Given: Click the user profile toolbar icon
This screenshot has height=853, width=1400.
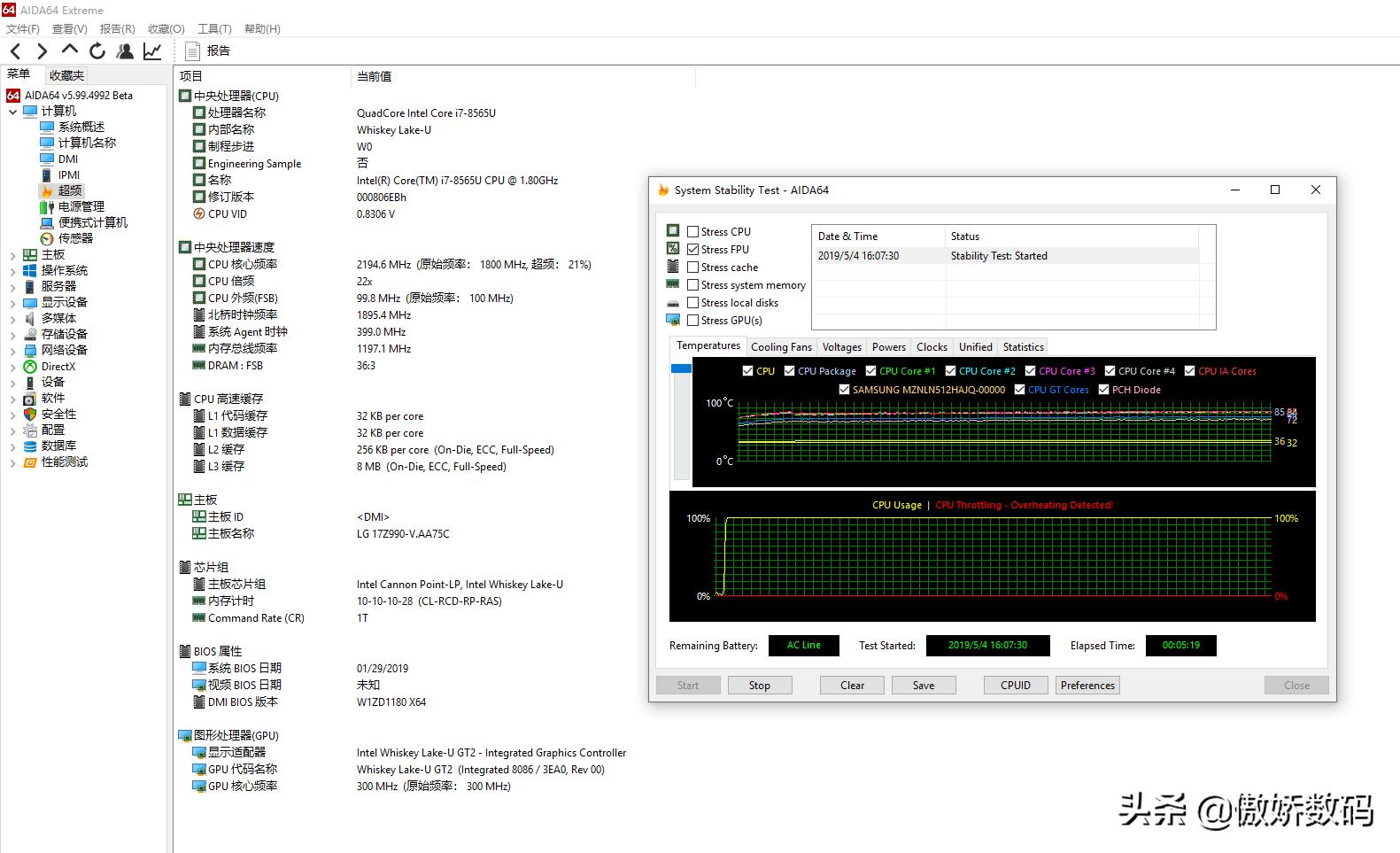Looking at the screenshot, I should (x=125, y=51).
